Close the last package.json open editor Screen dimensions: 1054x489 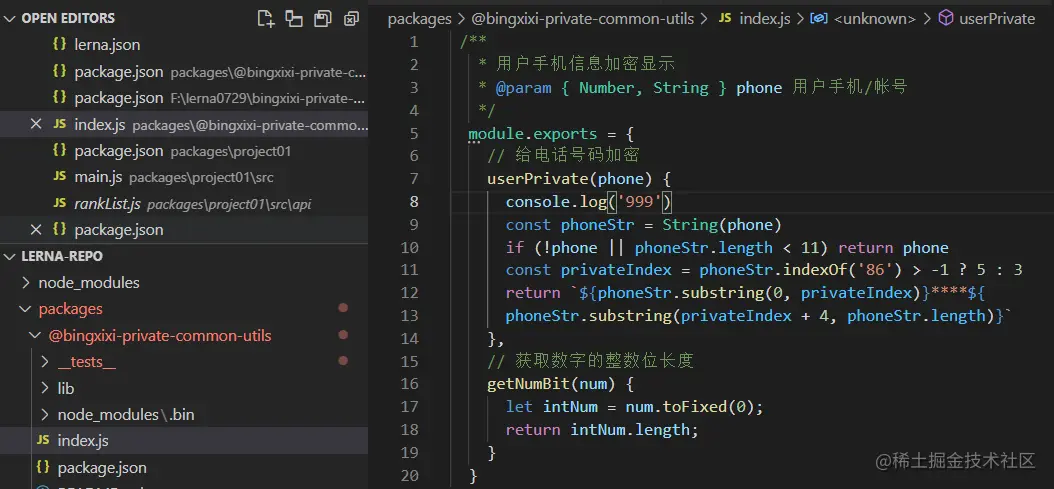pos(36,230)
